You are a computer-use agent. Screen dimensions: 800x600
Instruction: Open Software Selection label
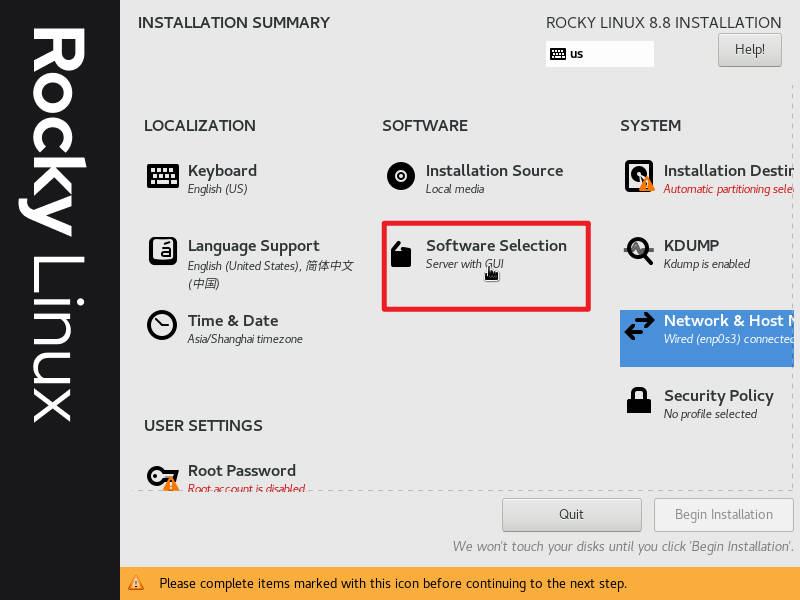[x=496, y=245]
